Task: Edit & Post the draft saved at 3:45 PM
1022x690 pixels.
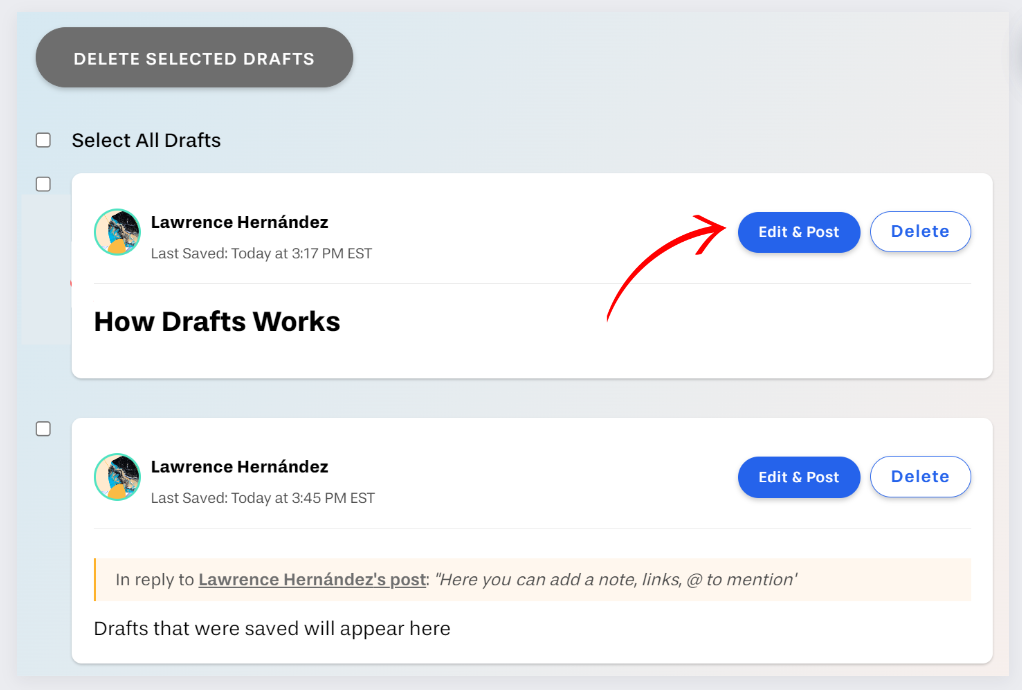Action: [x=798, y=477]
